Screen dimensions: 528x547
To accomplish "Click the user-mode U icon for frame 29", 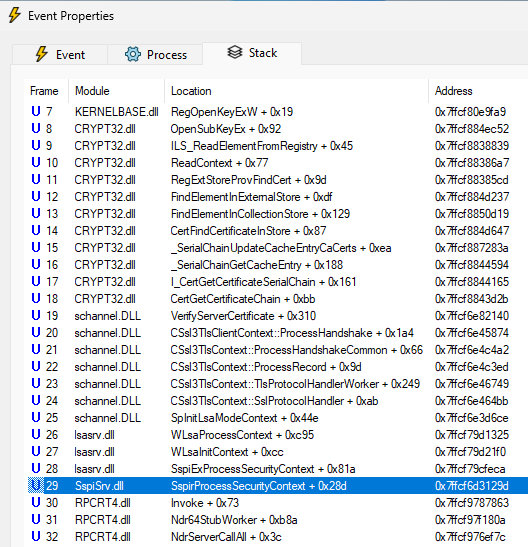I will coord(36,486).
